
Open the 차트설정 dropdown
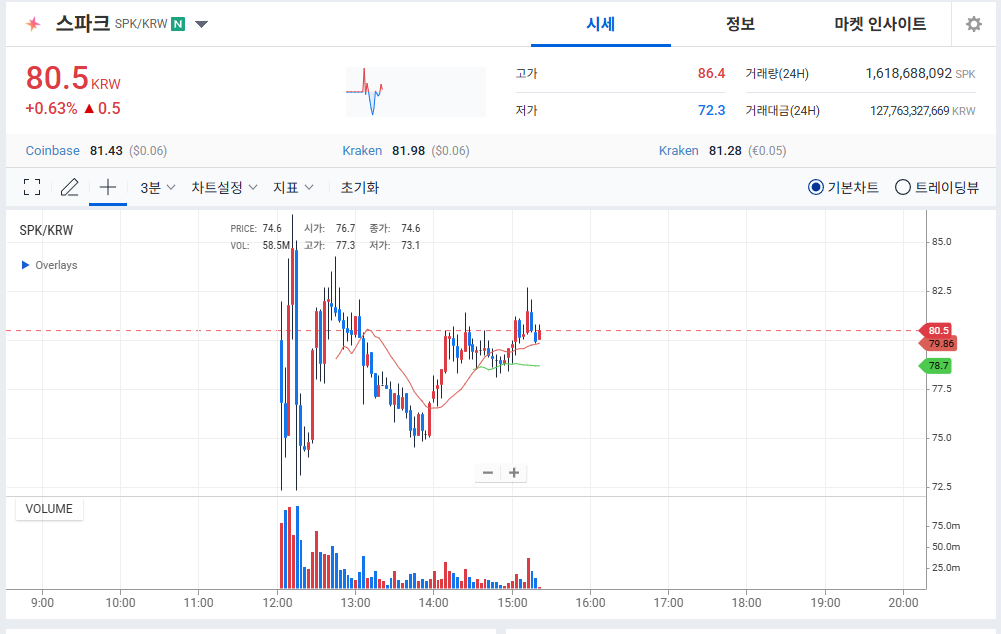(224, 187)
